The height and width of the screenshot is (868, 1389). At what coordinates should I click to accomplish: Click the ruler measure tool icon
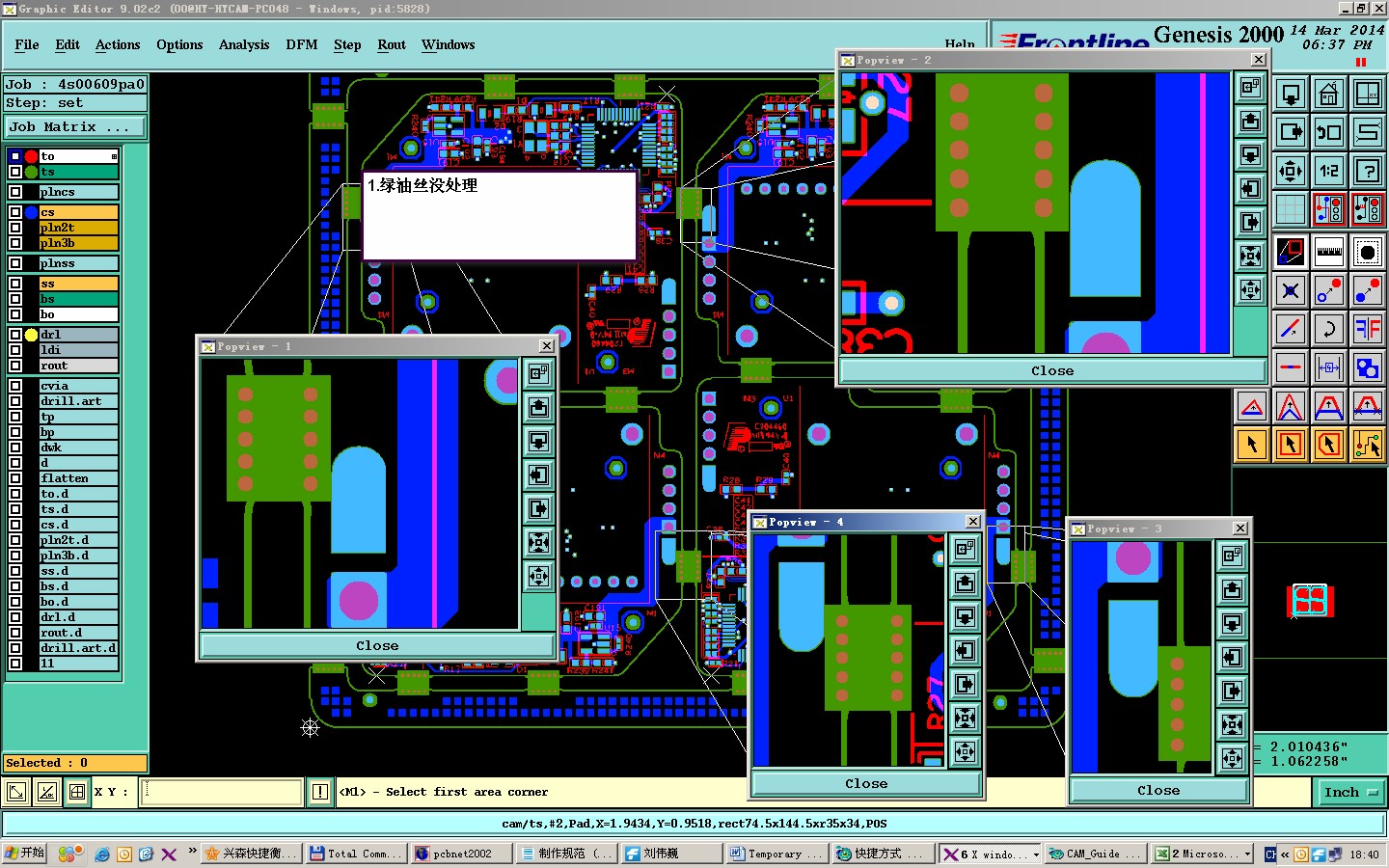[1328, 252]
